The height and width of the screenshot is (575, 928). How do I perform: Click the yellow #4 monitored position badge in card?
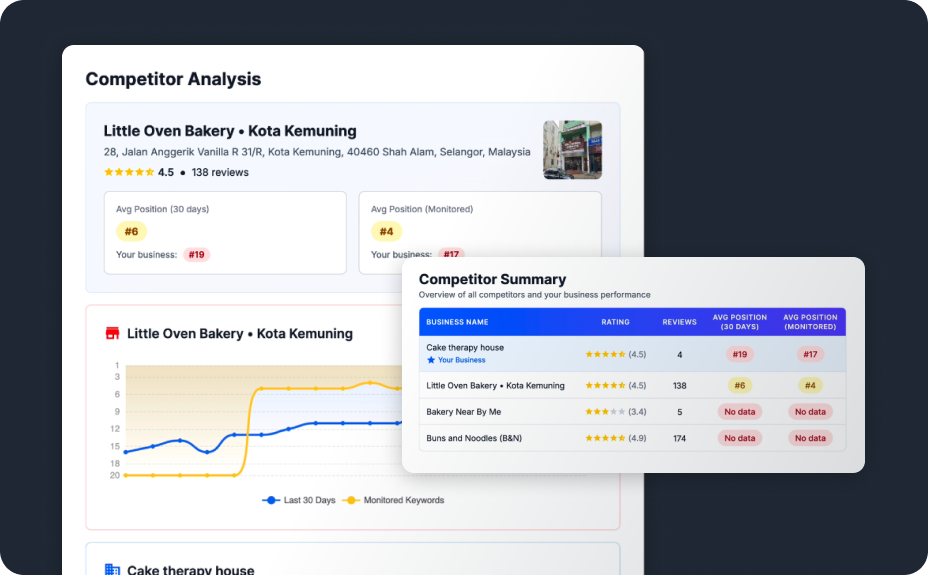coord(386,231)
